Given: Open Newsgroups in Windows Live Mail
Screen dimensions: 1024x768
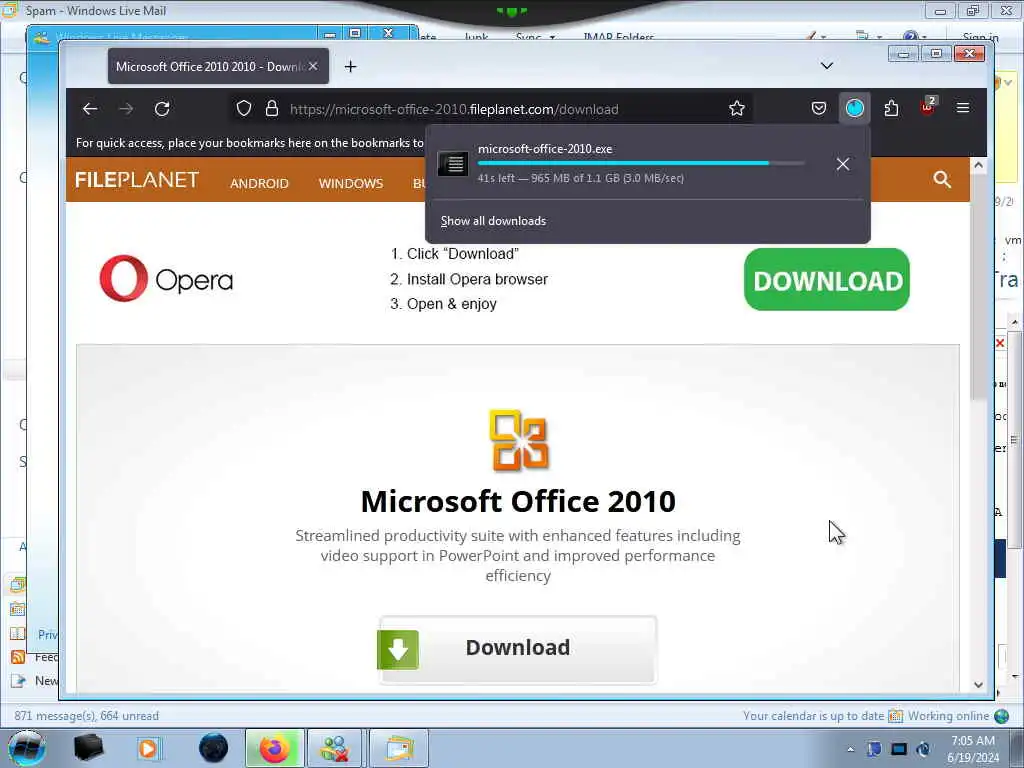Looking at the screenshot, I should coord(34,680).
